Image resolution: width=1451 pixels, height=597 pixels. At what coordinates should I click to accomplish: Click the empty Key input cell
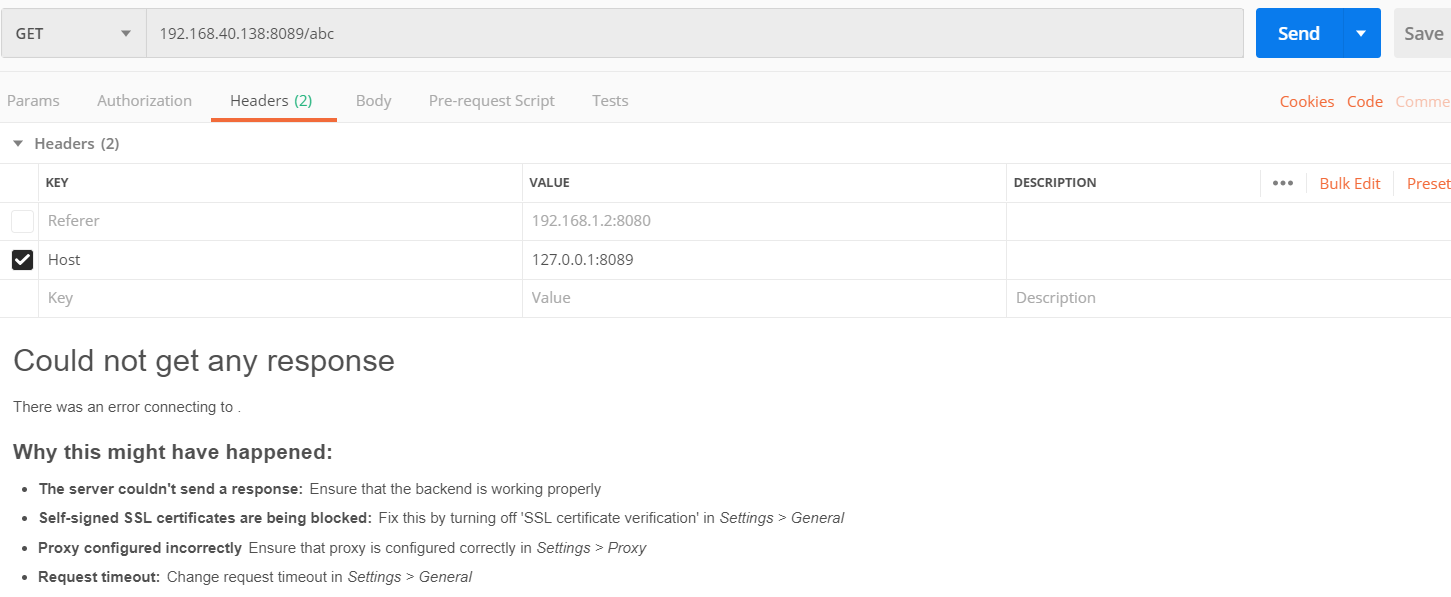[280, 298]
